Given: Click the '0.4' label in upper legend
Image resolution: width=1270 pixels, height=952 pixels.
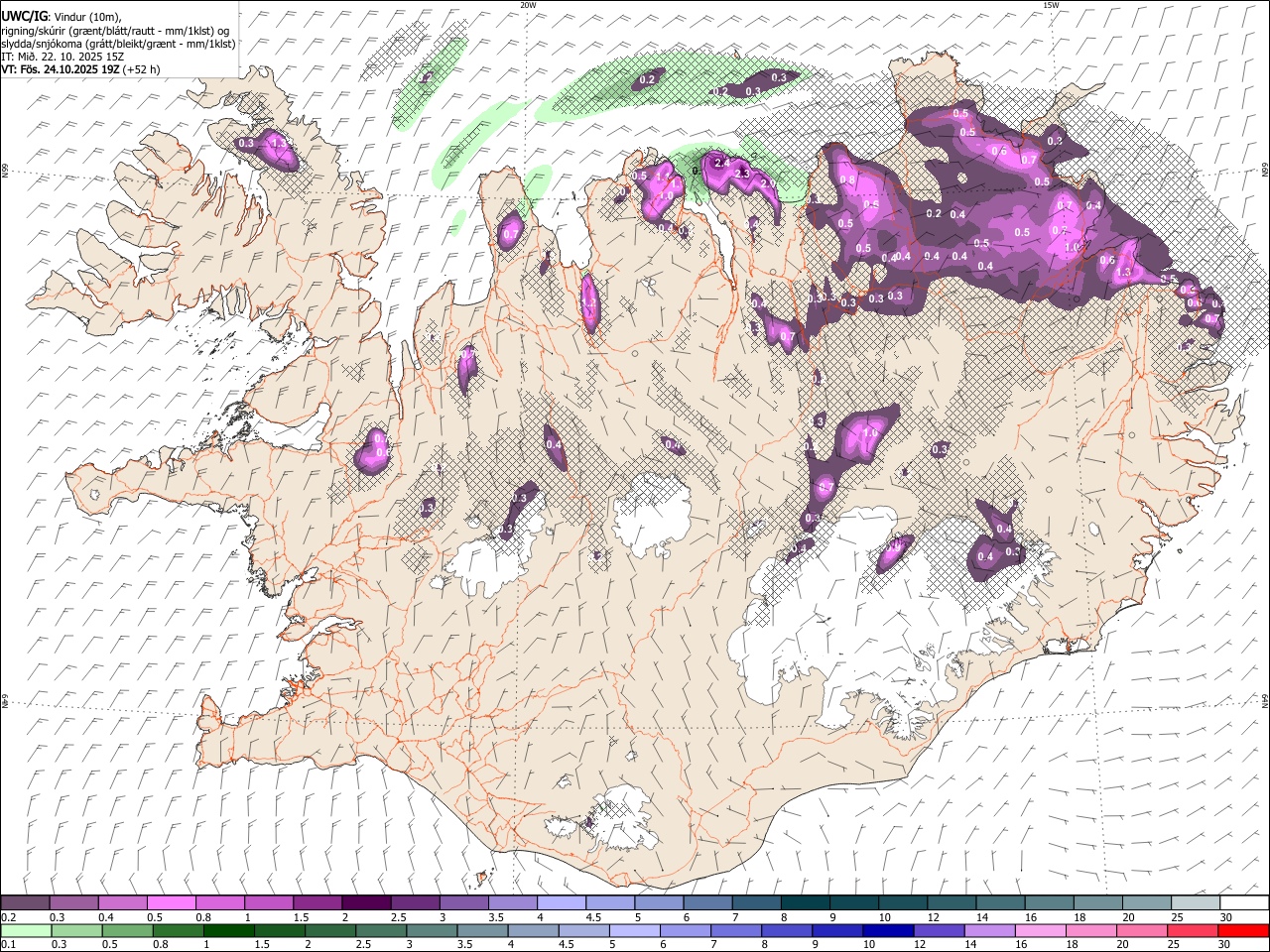Looking at the screenshot, I should (106, 917).
